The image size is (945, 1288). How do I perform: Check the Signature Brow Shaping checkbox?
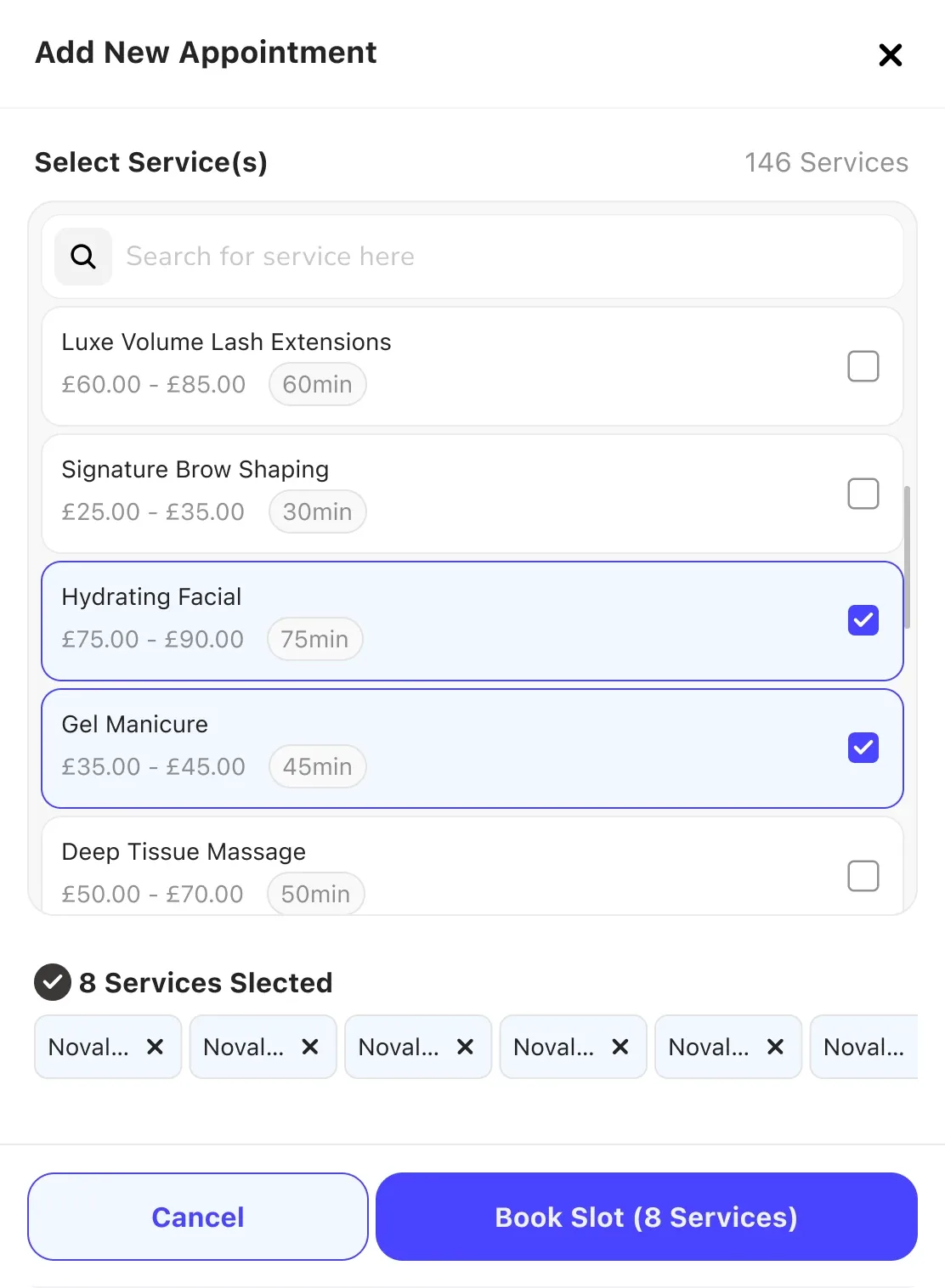tap(863, 494)
